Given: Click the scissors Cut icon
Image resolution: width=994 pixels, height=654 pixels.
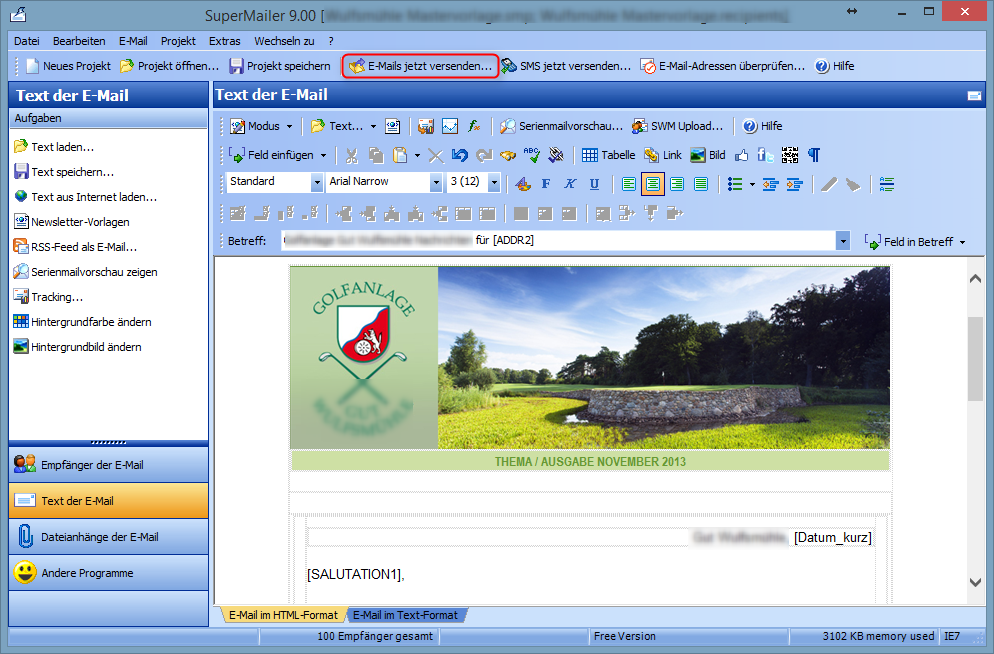Looking at the screenshot, I should tap(352, 155).
